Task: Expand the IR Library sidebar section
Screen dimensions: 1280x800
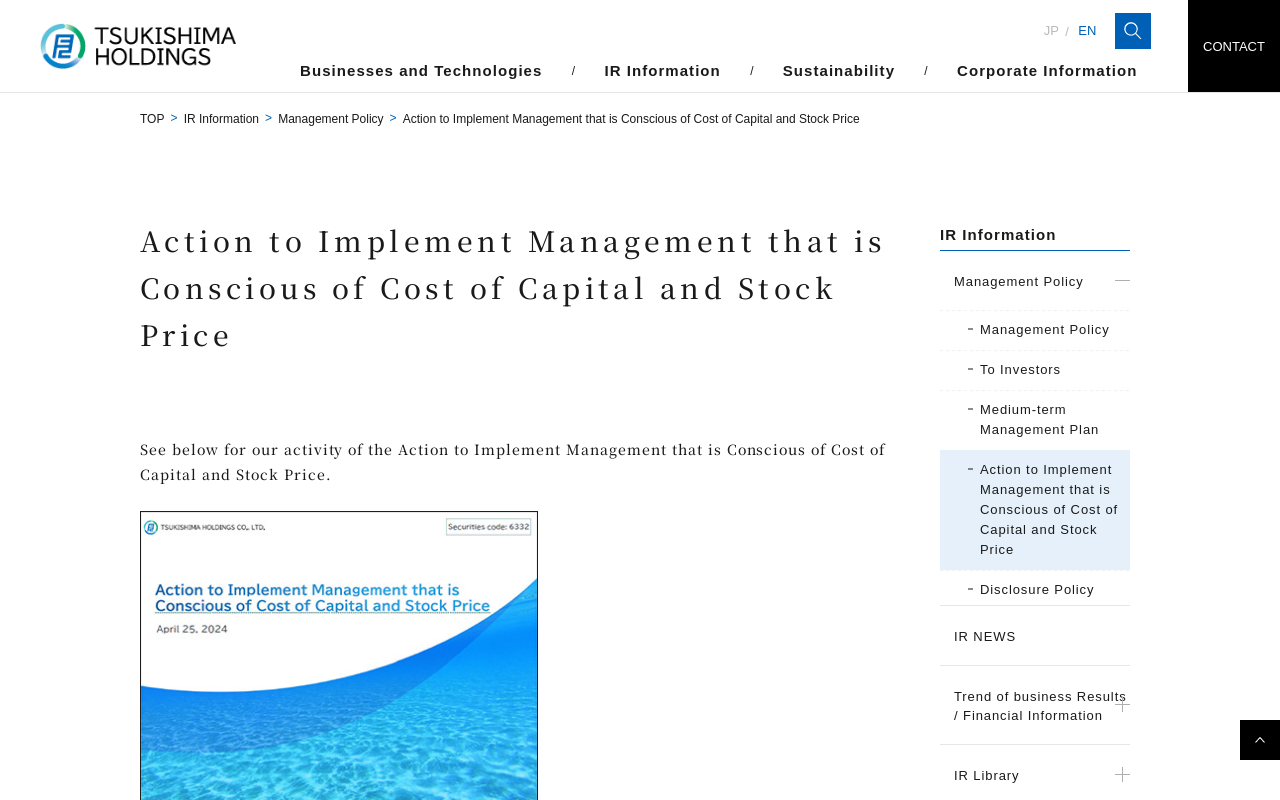Action: point(1122,775)
